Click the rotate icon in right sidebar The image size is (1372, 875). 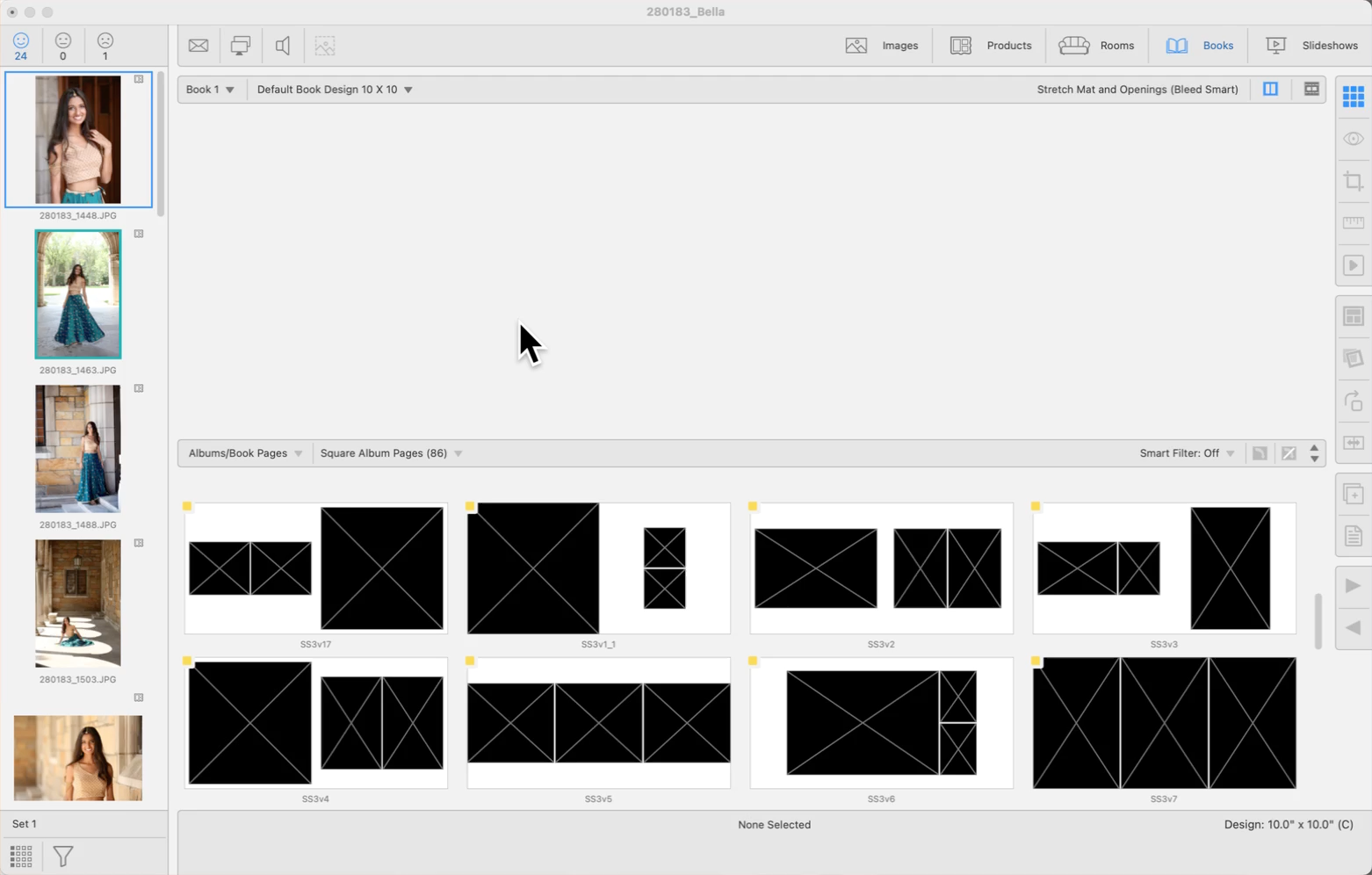click(x=1353, y=401)
